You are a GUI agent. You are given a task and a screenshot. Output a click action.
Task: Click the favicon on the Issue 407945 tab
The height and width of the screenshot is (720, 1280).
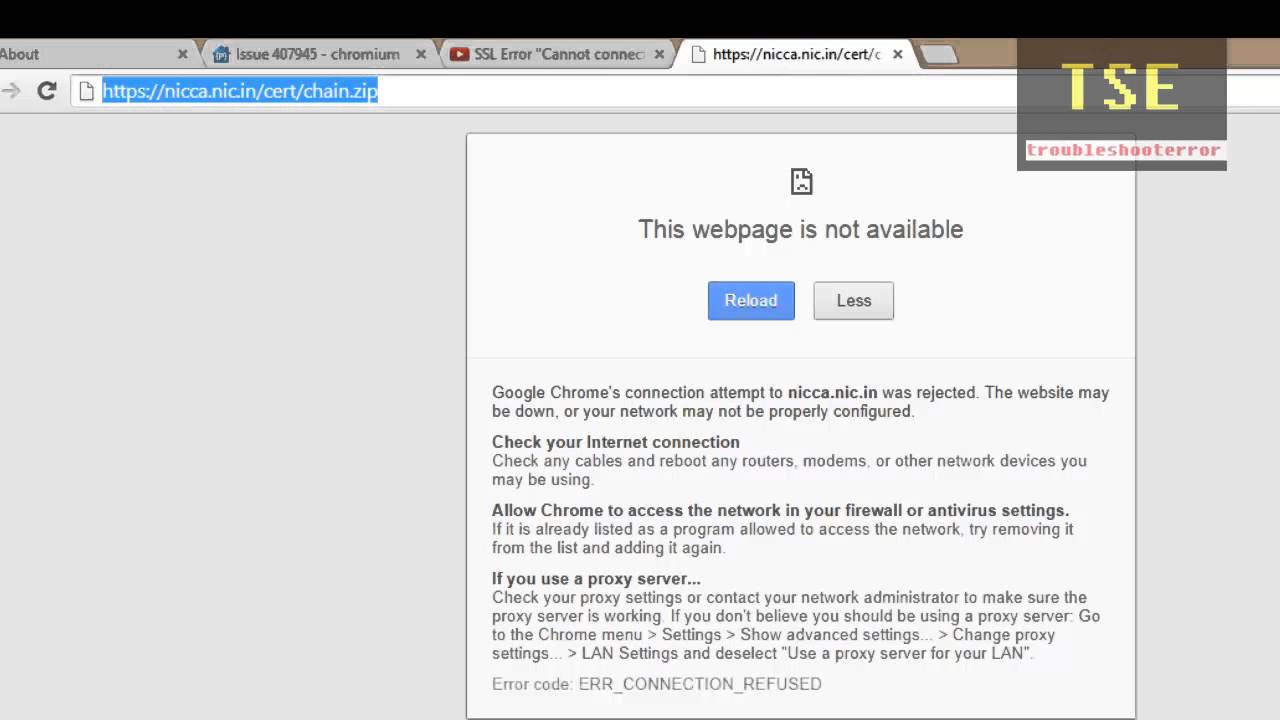(x=221, y=54)
